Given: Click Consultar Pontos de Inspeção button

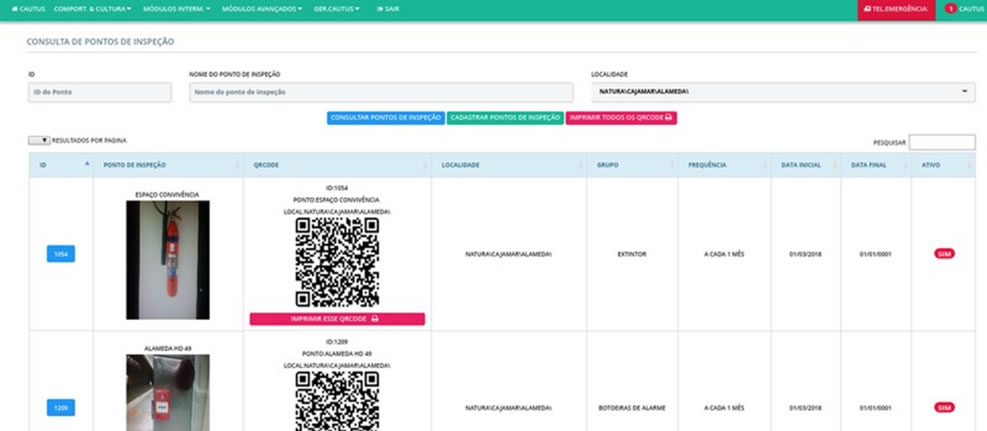Looking at the screenshot, I should coord(386,118).
